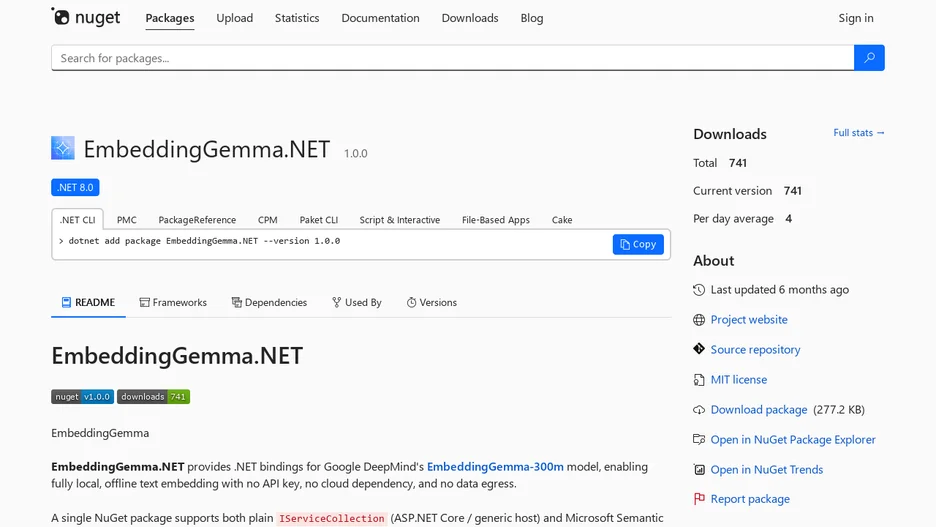Open the File-Based Apps tab
Image resolution: width=936 pixels, height=527 pixels.
(495, 220)
